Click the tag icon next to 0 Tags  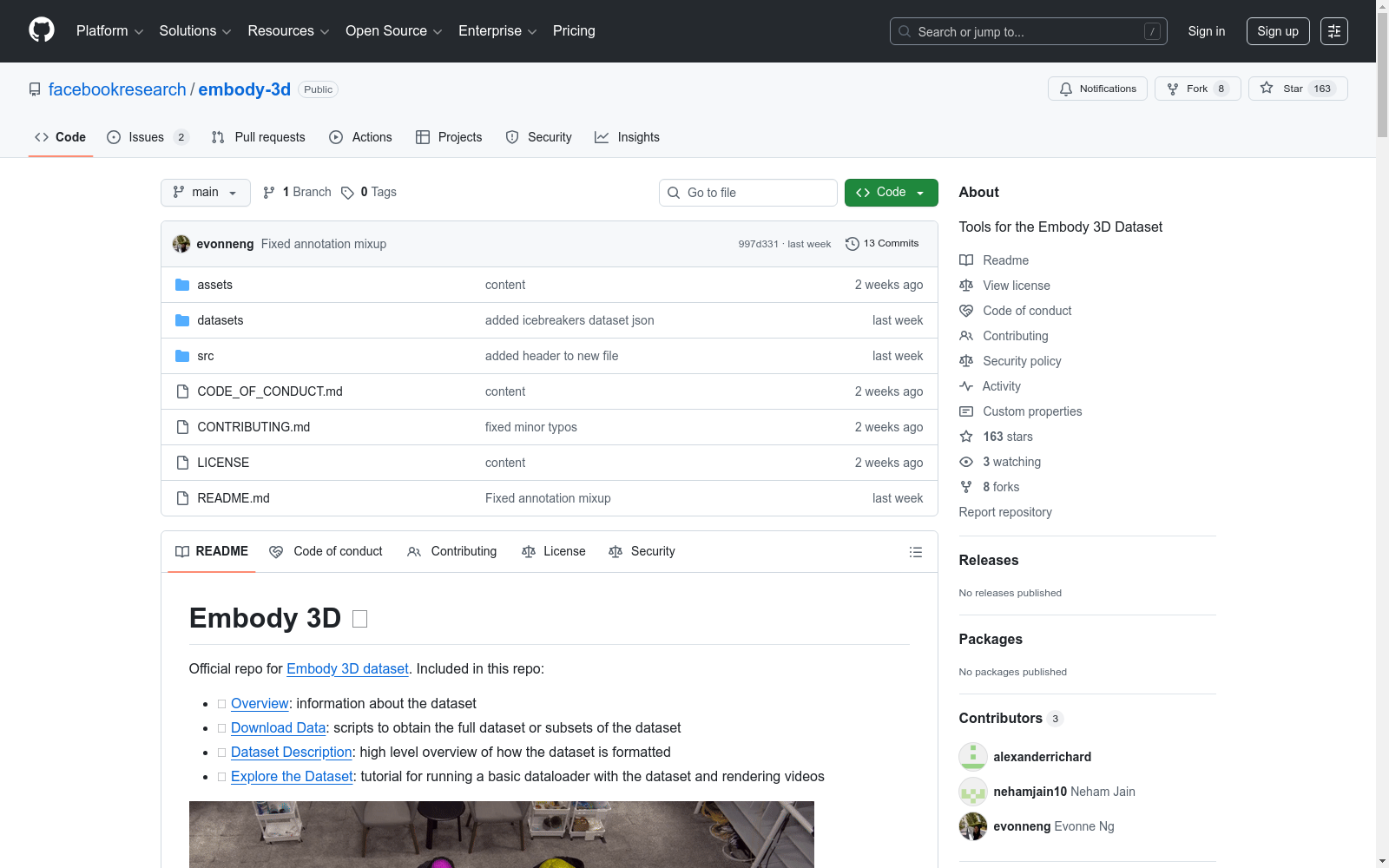[347, 193]
